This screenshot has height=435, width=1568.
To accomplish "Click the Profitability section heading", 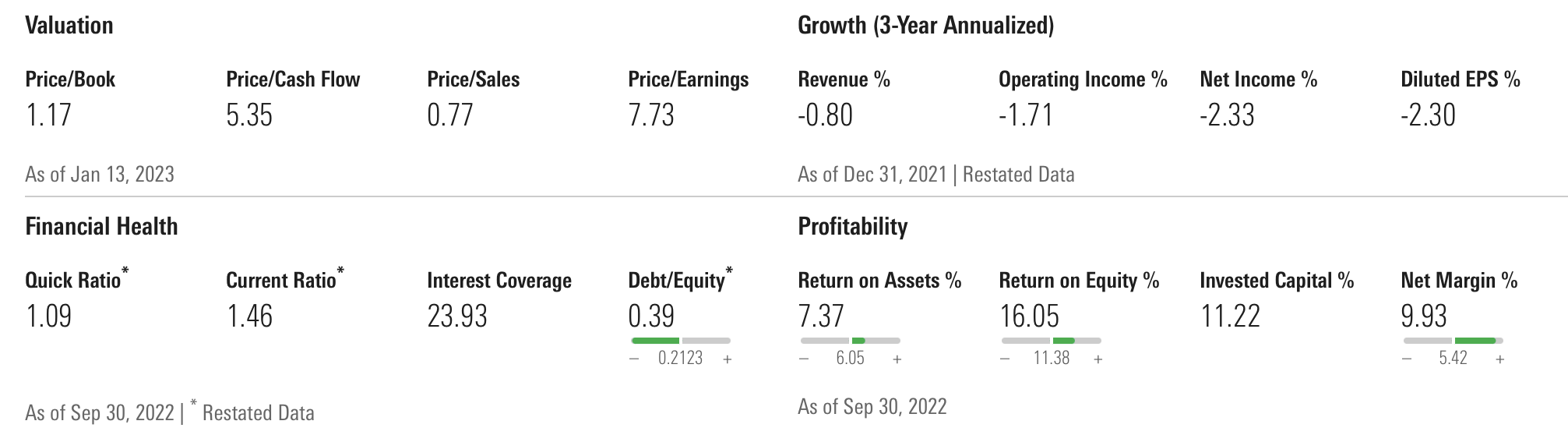I will [x=853, y=227].
